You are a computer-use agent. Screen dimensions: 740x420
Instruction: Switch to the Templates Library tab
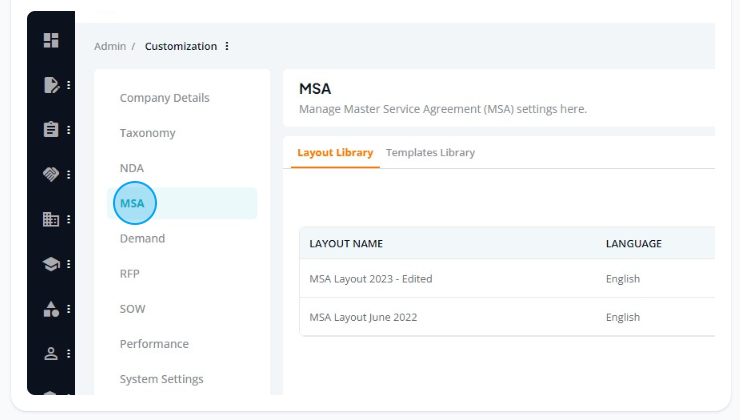pyautogui.click(x=430, y=152)
